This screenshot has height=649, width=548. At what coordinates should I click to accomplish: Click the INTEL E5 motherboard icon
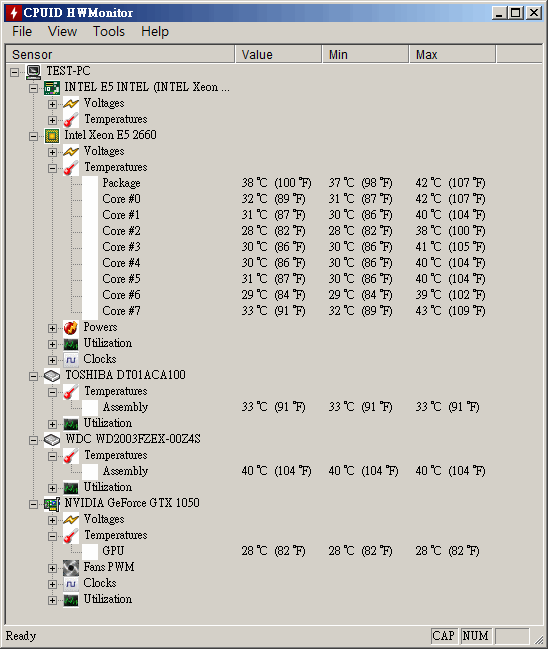click(52, 88)
